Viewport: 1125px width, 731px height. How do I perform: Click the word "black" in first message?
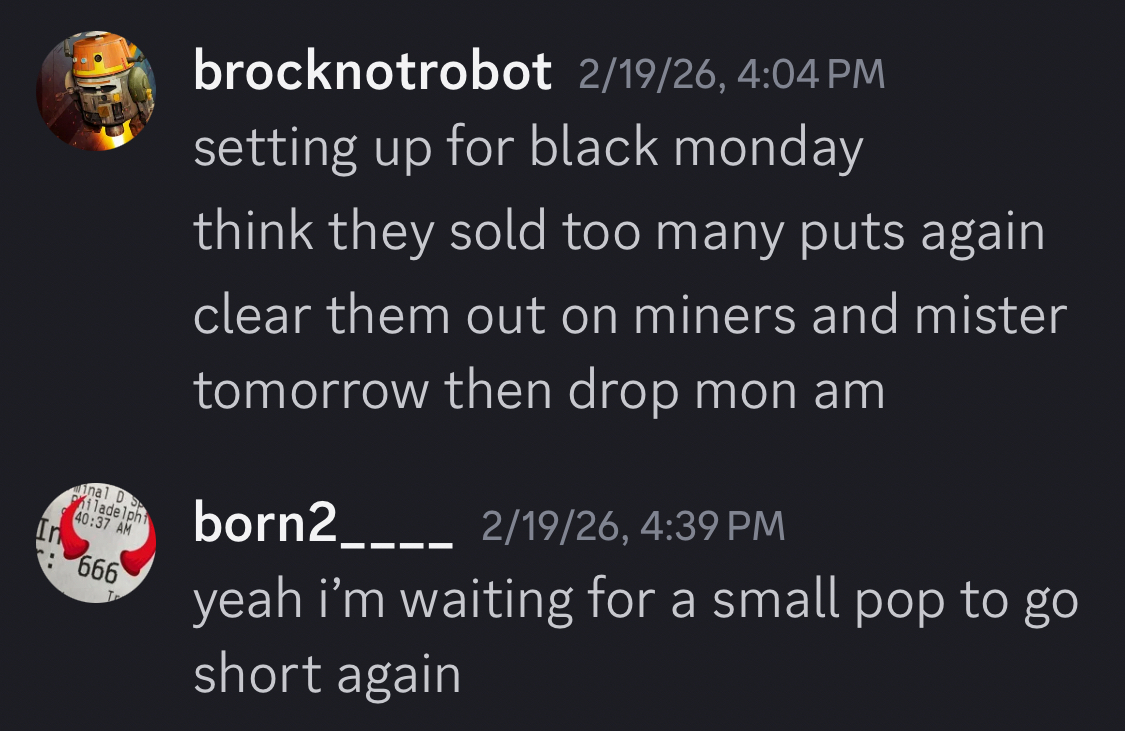pos(594,148)
